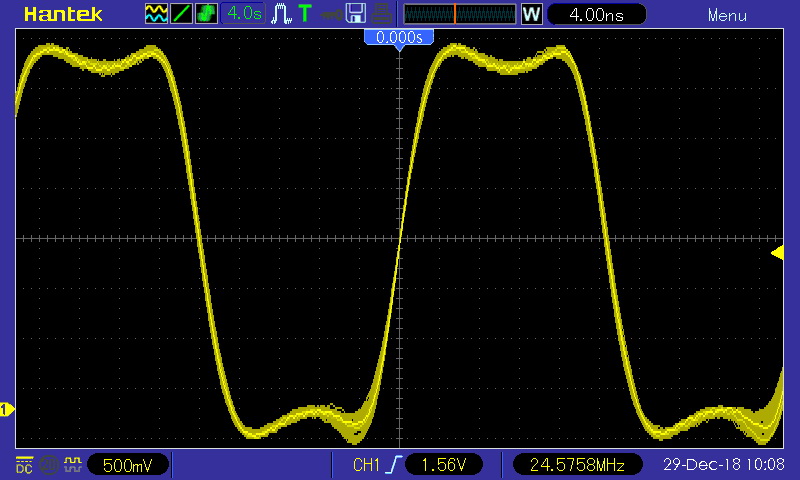The width and height of the screenshot is (800, 480).
Task: Click the pulse waveform icon
Action: [x=281, y=14]
